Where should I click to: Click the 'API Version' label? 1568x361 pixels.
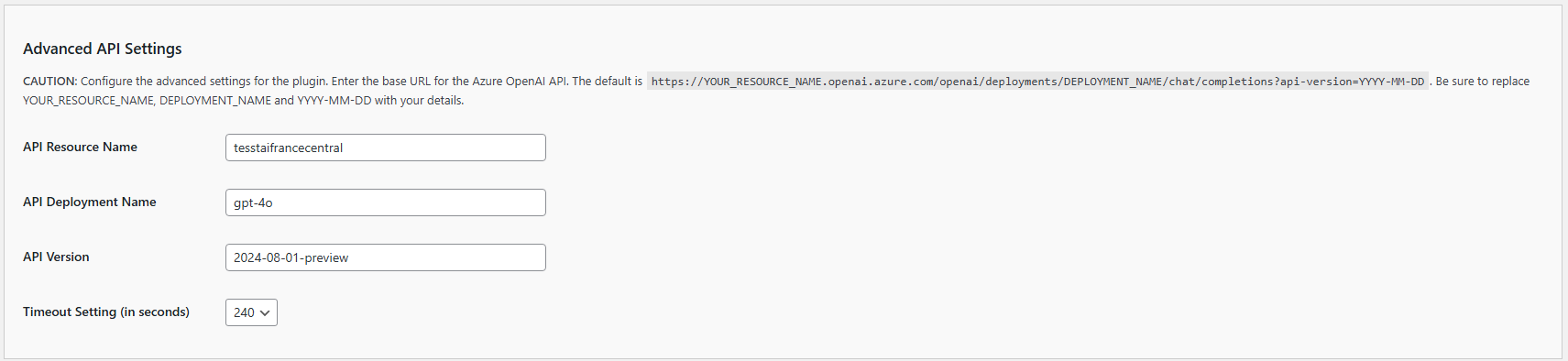[x=56, y=257]
